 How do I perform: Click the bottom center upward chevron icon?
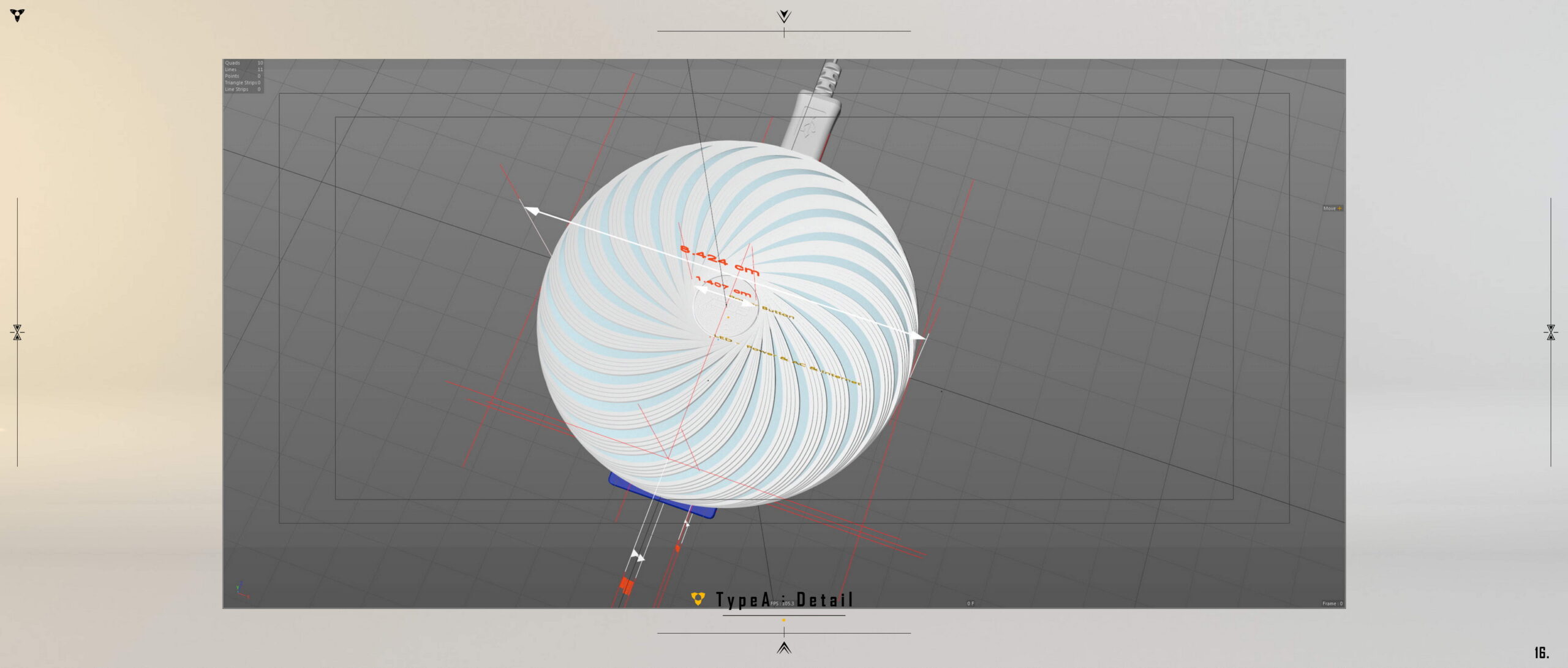(x=783, y=647)
